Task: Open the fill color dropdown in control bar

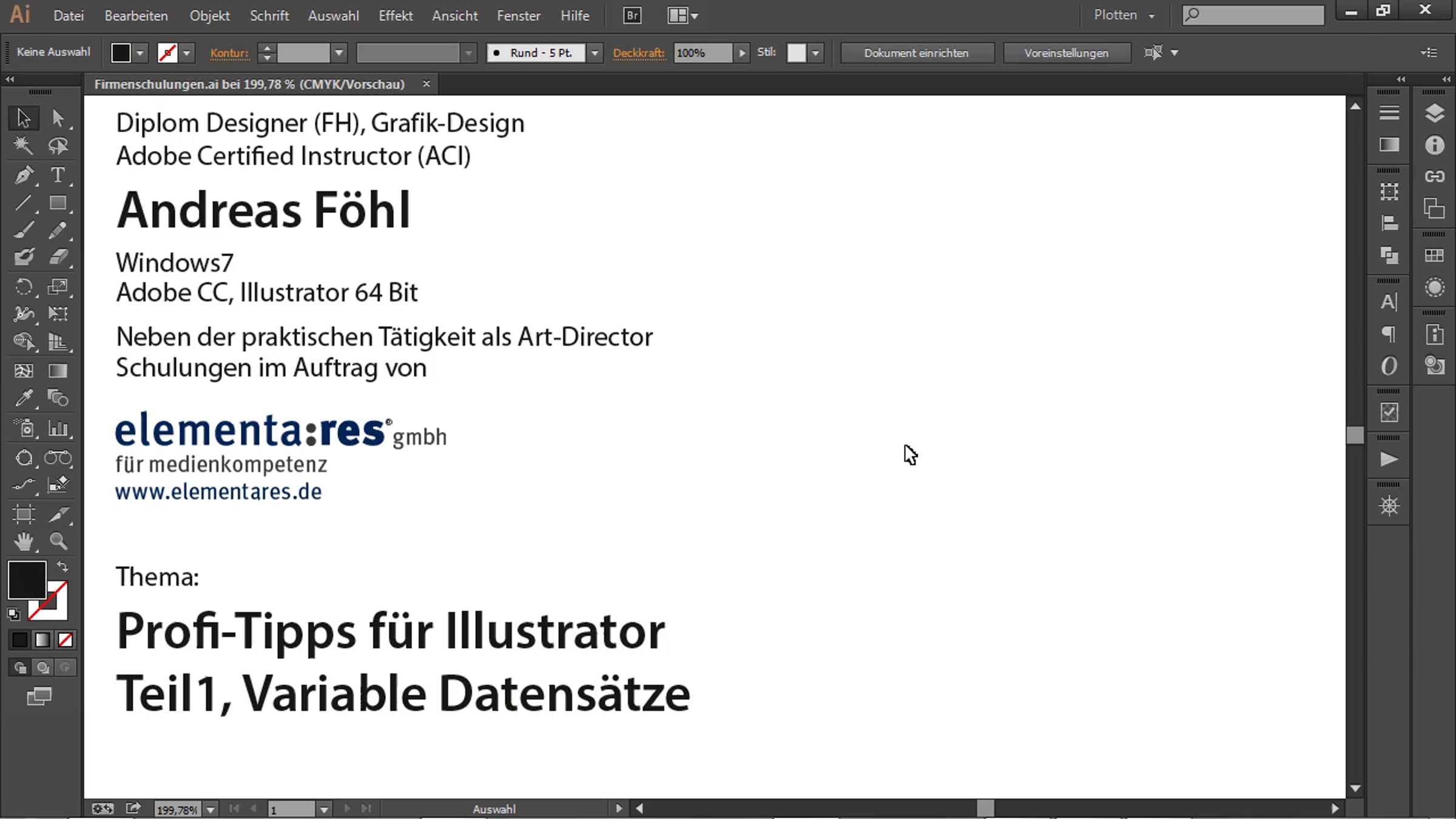Action: (x=140, y=53)
